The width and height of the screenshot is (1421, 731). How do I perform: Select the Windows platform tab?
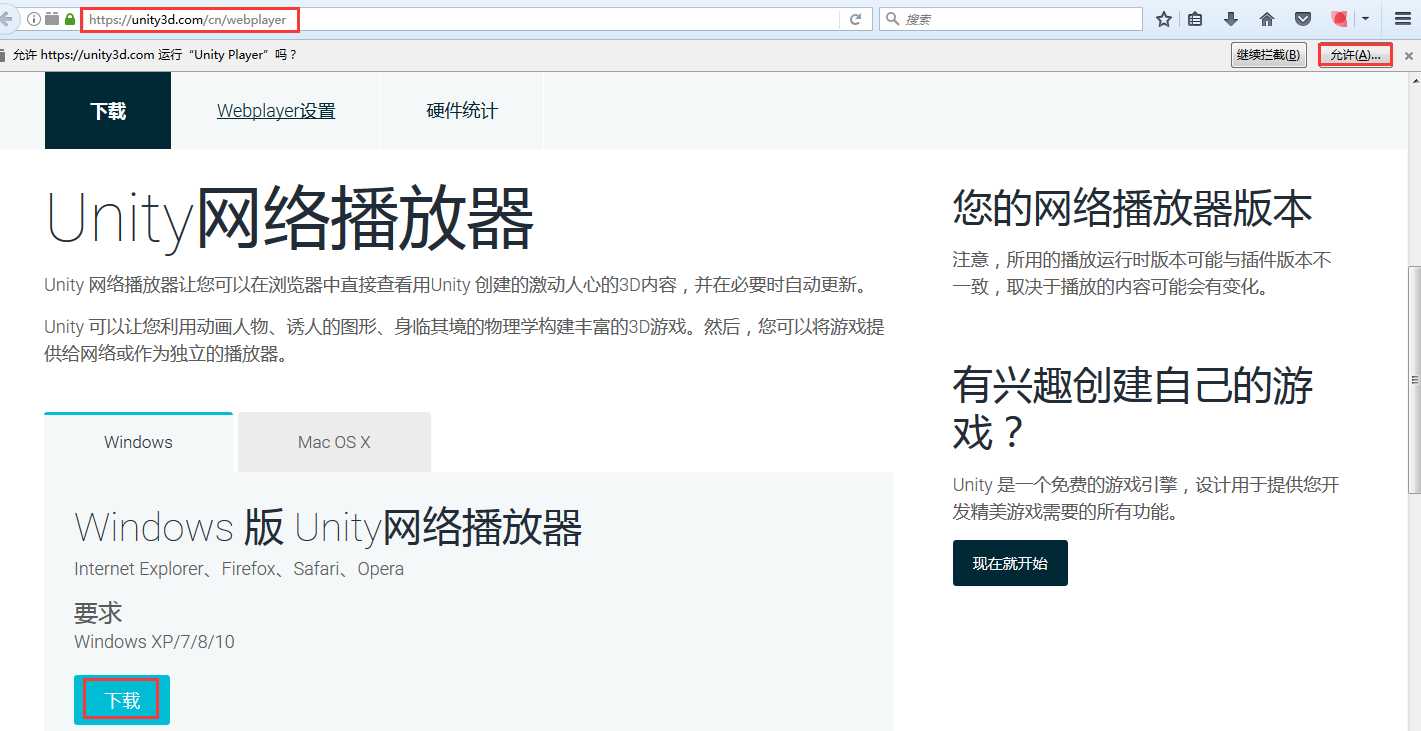(x=138, y=442)
